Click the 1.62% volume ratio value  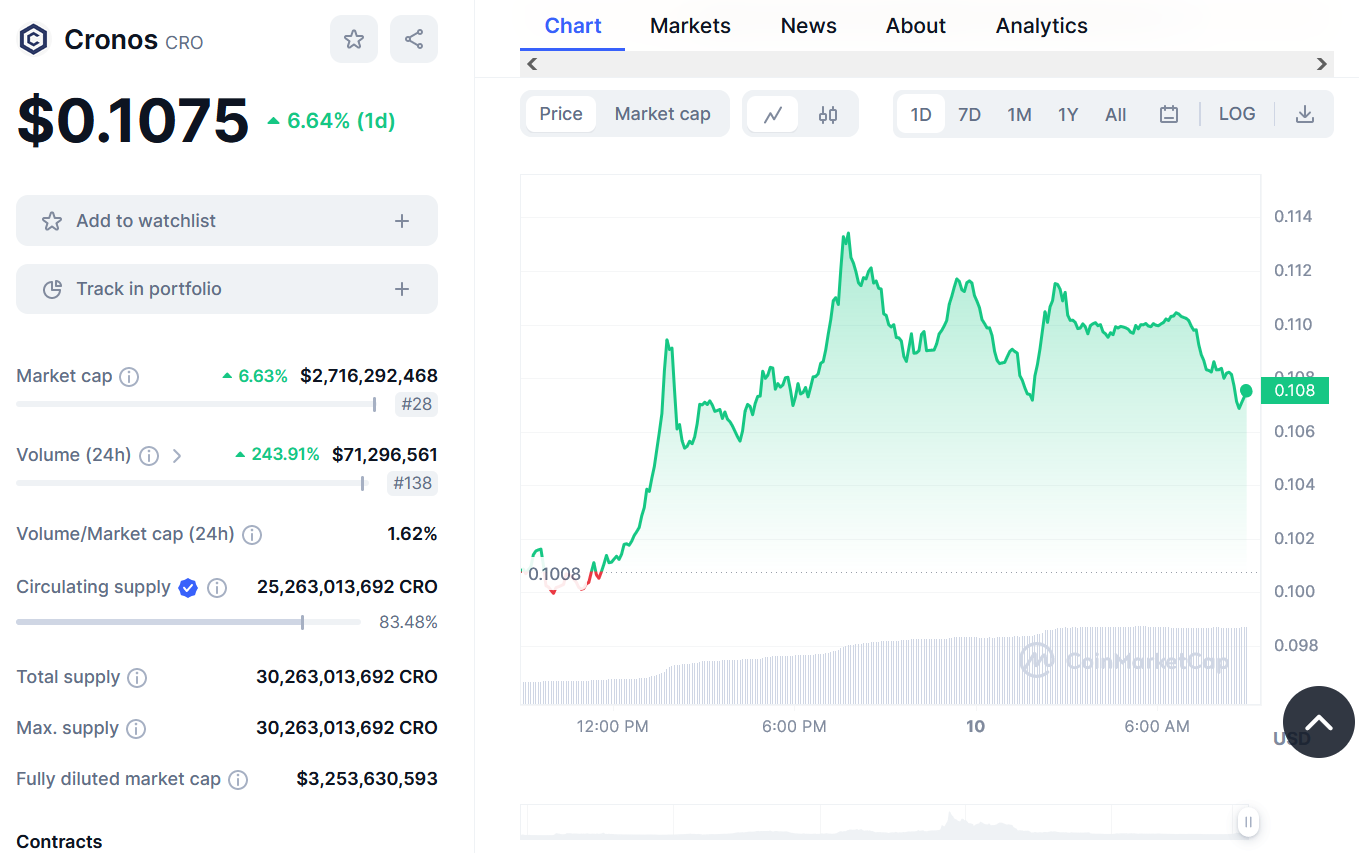413,534
